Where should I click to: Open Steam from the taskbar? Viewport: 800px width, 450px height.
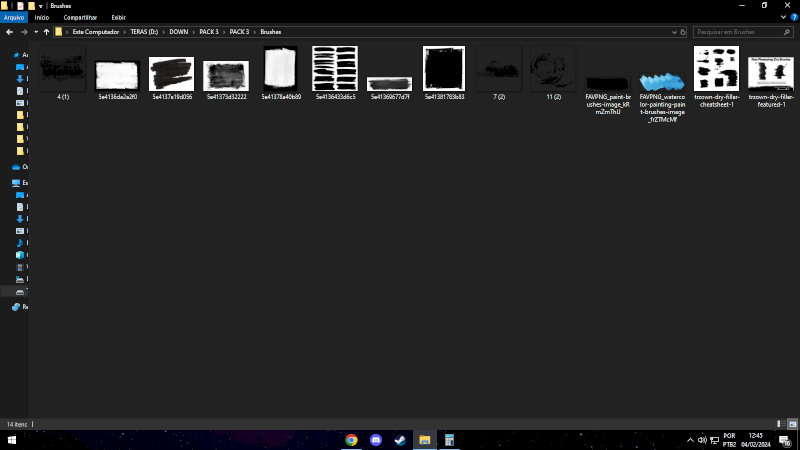pyautogui.click(x=400, y=440)
